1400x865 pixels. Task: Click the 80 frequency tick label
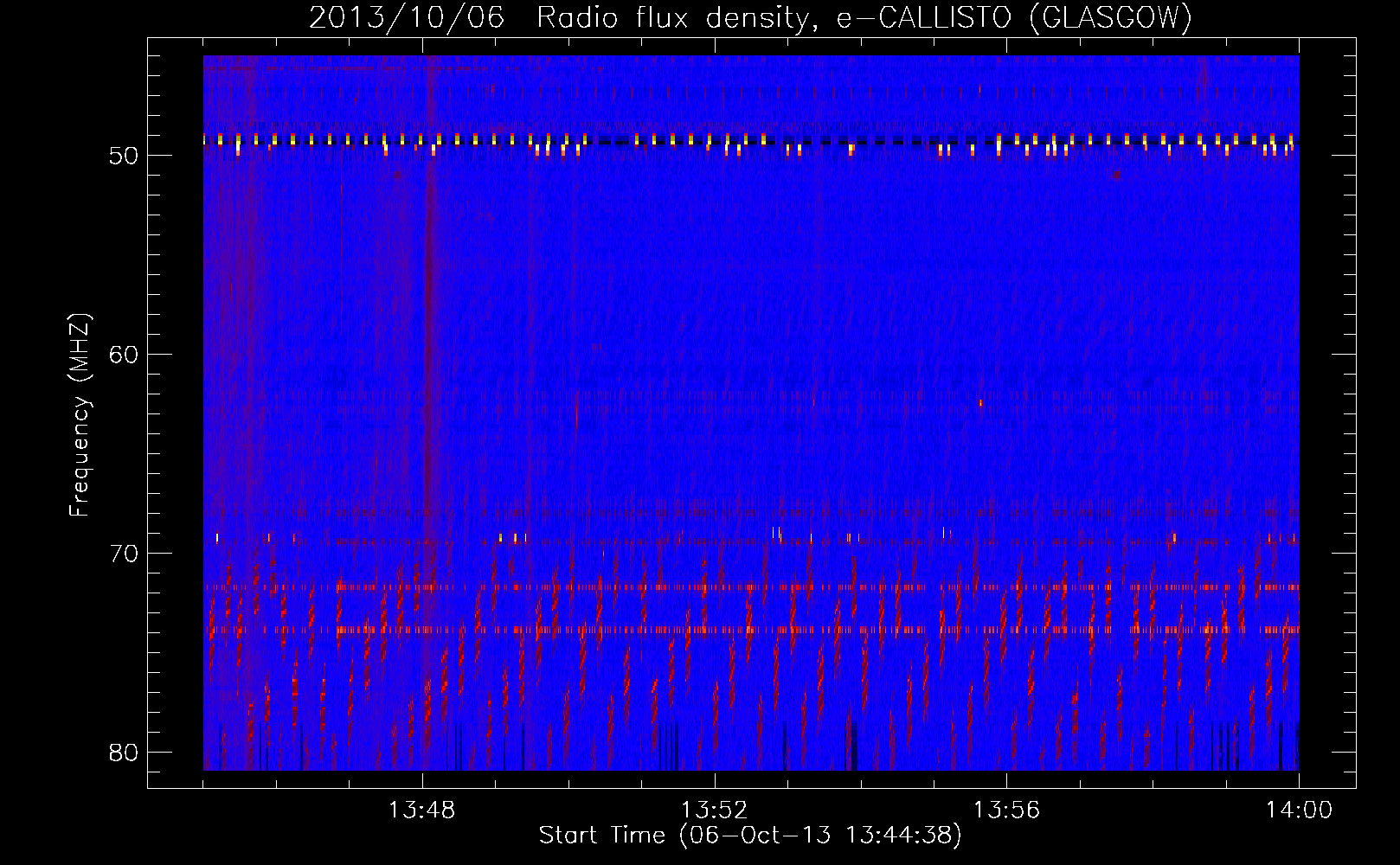(124, 752)
